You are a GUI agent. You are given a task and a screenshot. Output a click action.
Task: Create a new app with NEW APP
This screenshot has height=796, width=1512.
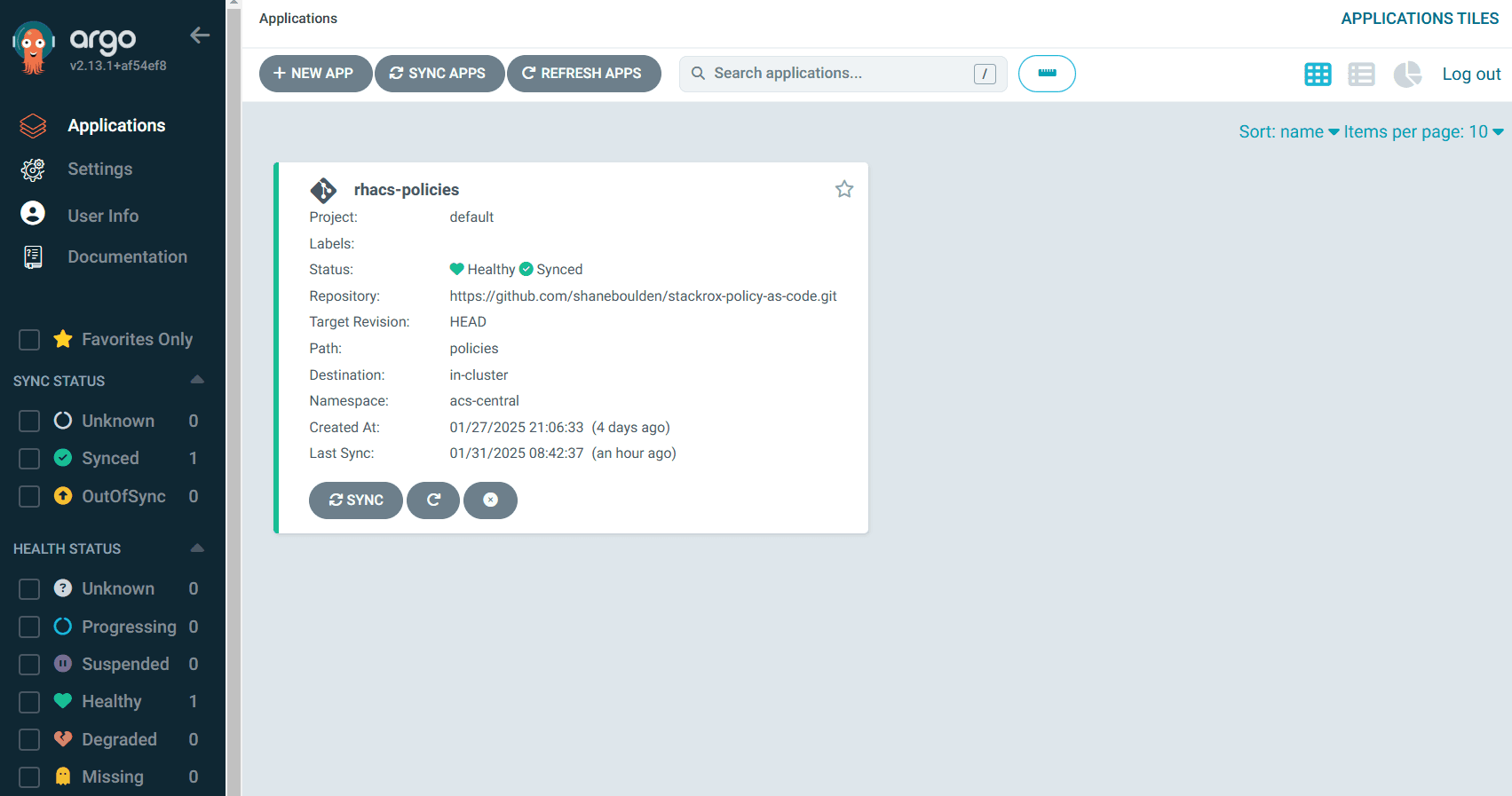click(315, 74)
